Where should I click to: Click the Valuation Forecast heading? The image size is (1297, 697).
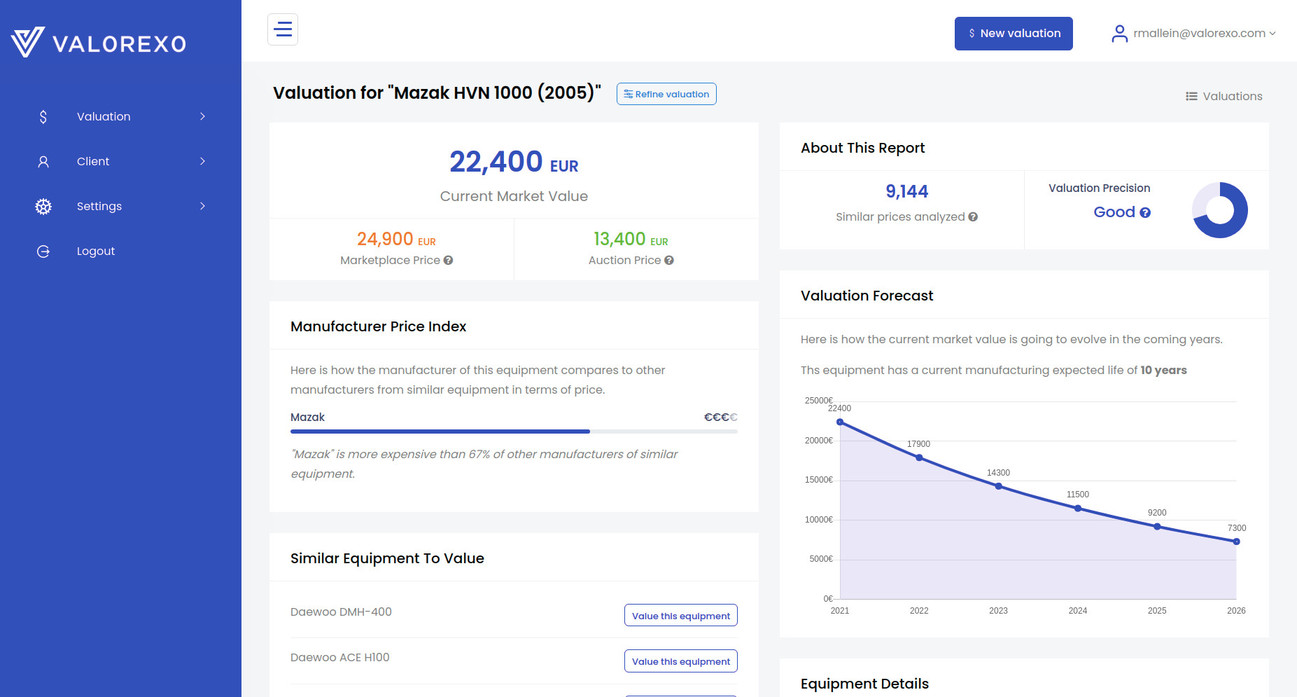click(x=867, y=296)
